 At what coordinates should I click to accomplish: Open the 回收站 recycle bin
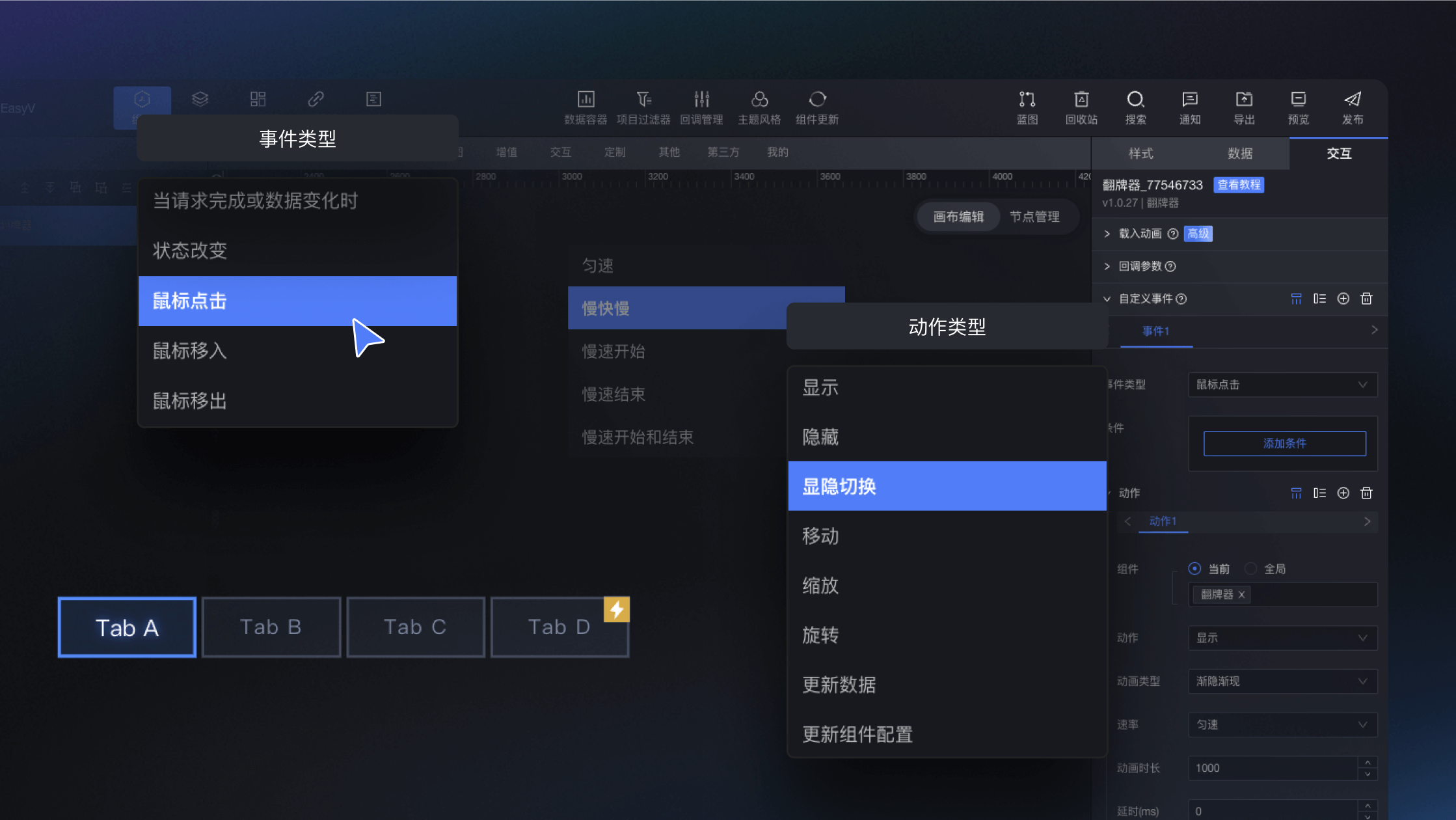click(1081, 107)
